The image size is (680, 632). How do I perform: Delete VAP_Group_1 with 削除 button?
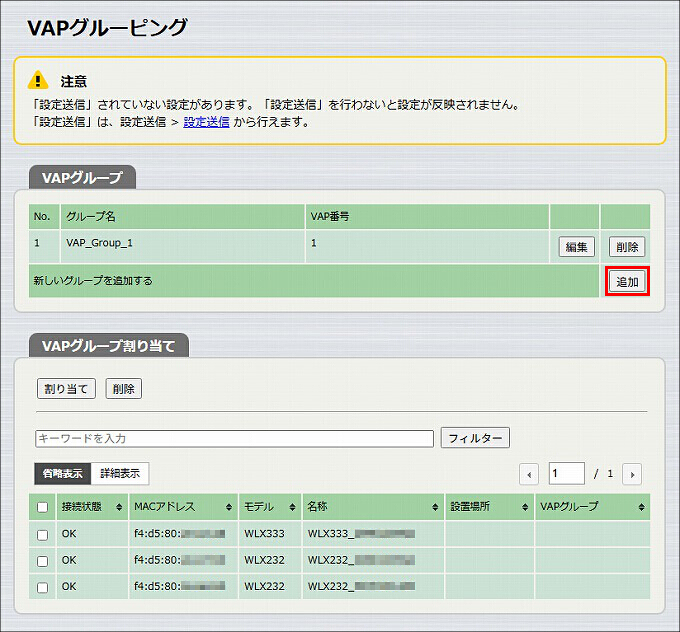point(627,247)
